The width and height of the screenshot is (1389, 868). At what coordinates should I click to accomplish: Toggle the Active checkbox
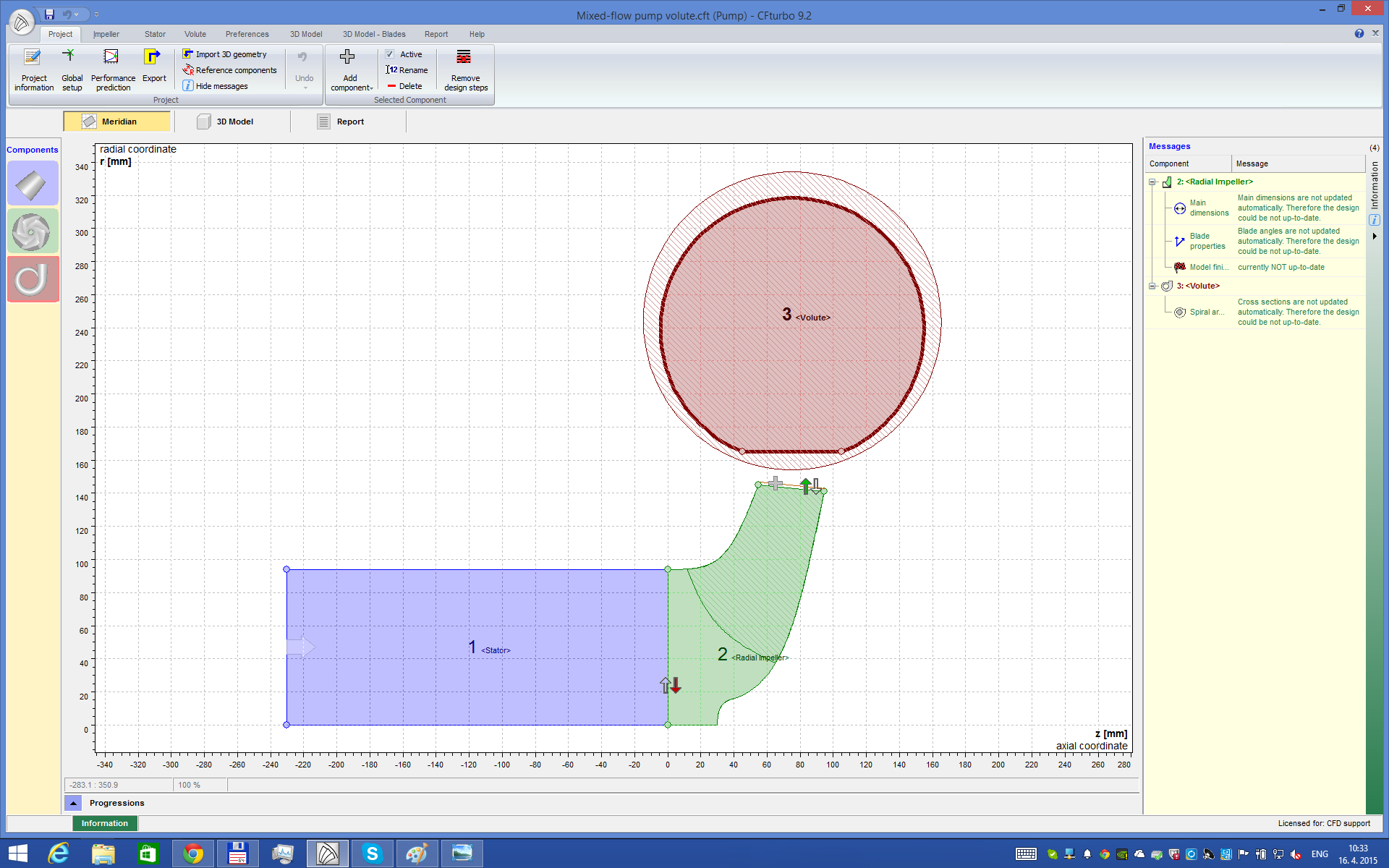pyautogui.click(x=390, y=54)
